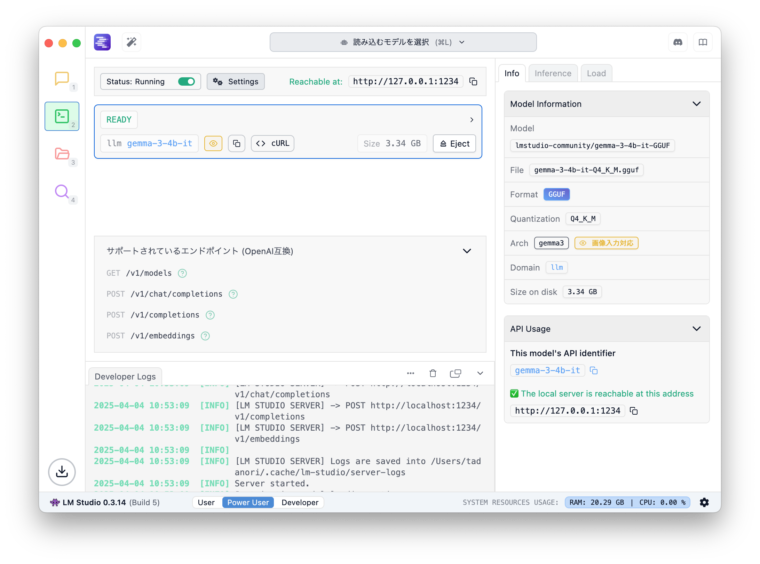
Task: Click the server URL field in the top bar
Action: tap(406, 81)
